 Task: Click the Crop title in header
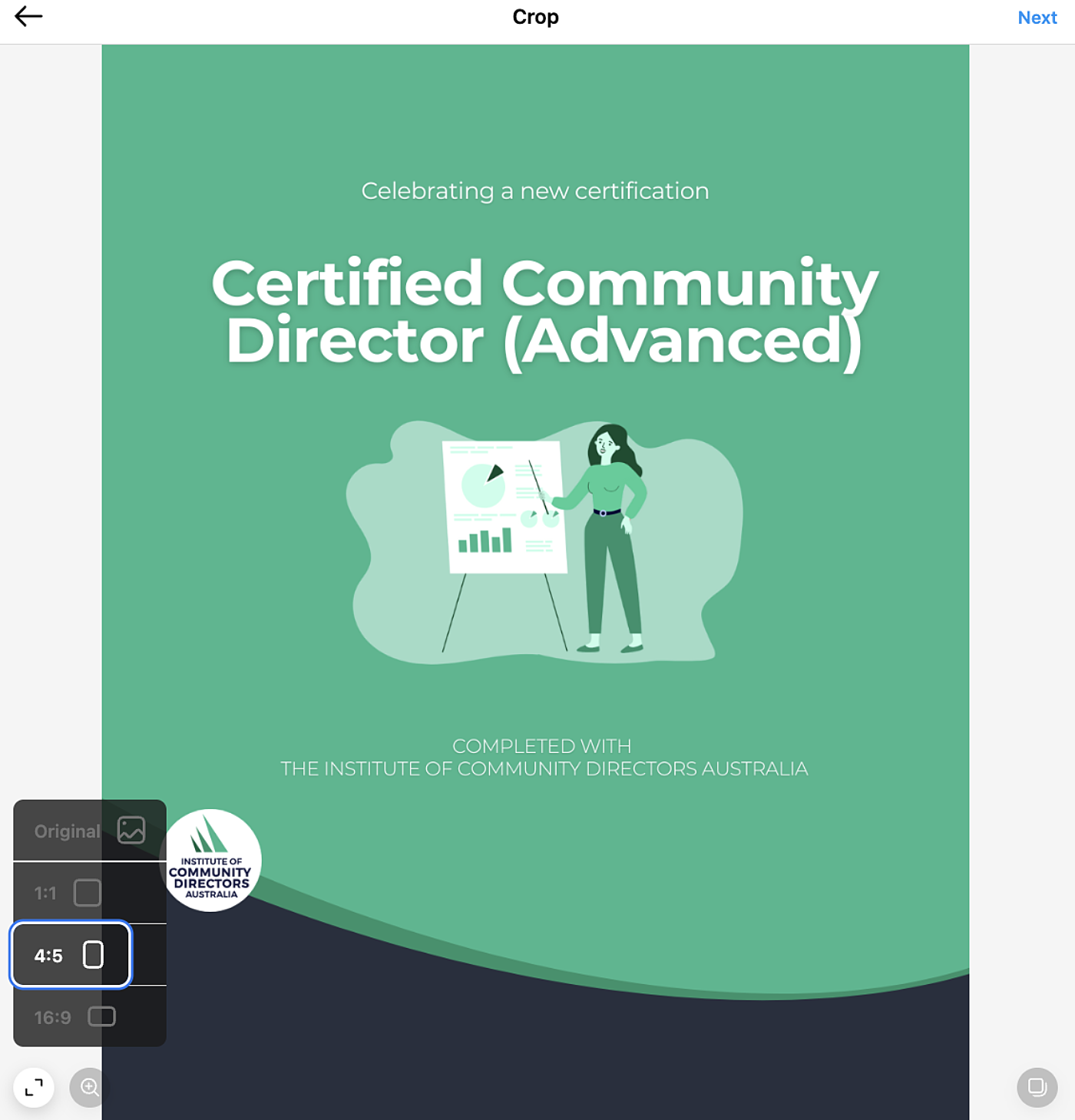(535, 17)
